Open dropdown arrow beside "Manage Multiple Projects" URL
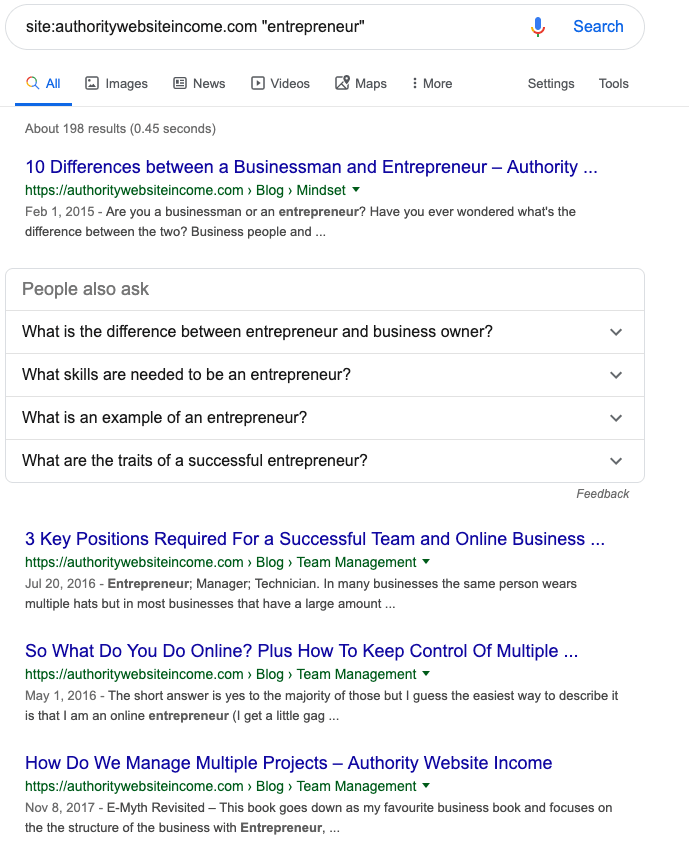The height and width of the screenshot is (861, 689). pos(426,786)
